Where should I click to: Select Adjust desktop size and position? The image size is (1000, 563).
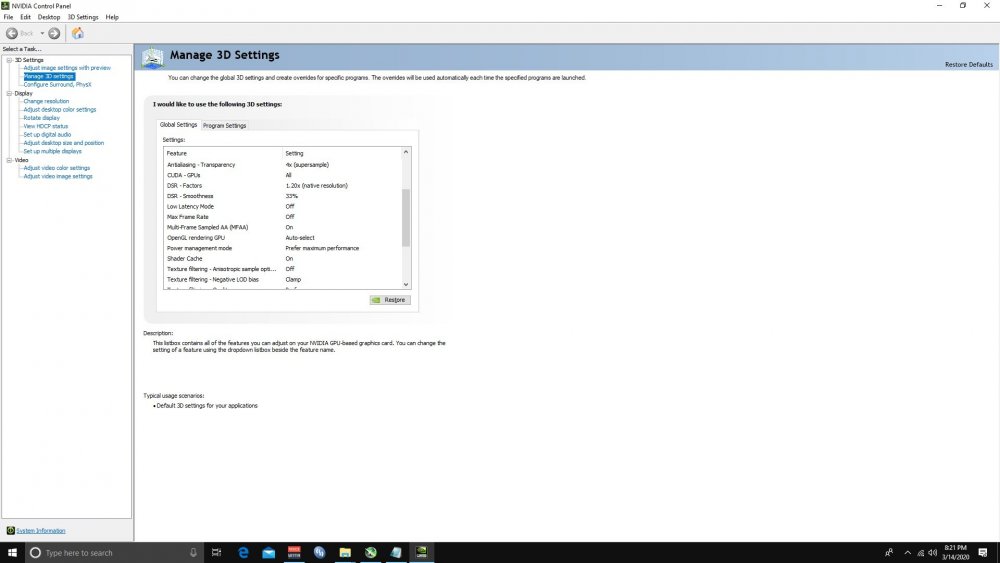pyautogui.click(x=64, y=143)
